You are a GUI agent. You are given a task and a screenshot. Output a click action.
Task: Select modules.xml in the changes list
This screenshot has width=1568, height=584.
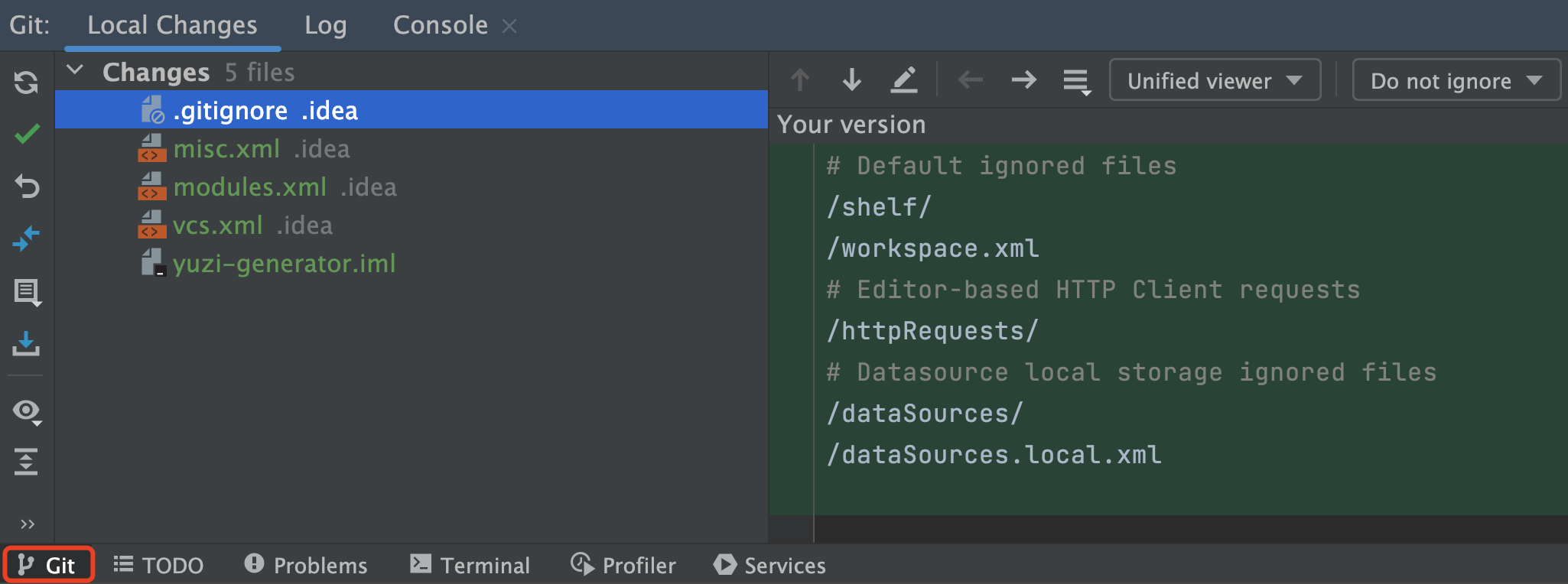click(x=250, y=187)
